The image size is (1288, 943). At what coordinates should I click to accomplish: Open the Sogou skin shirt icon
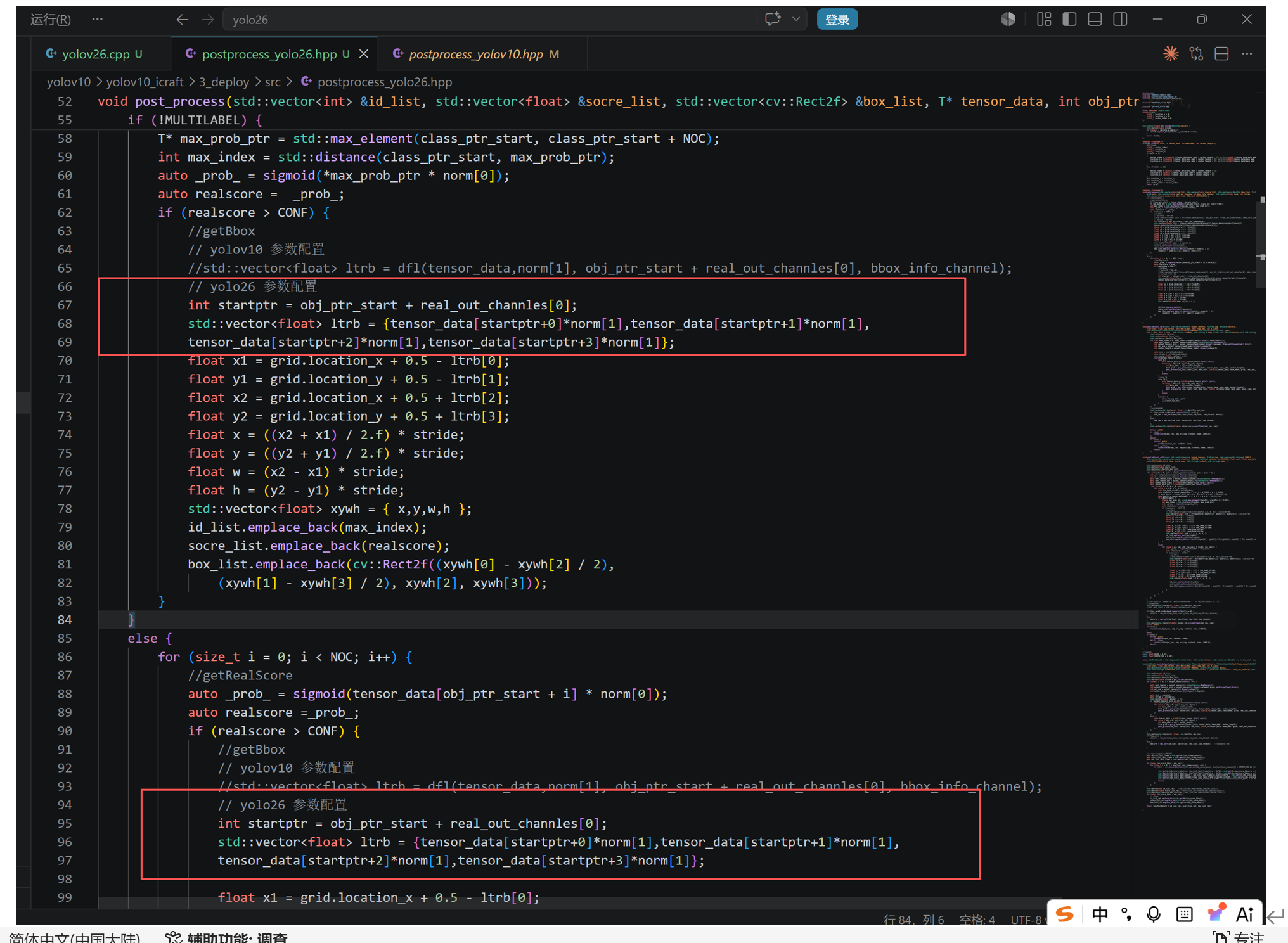click(x=1215, y=913)
